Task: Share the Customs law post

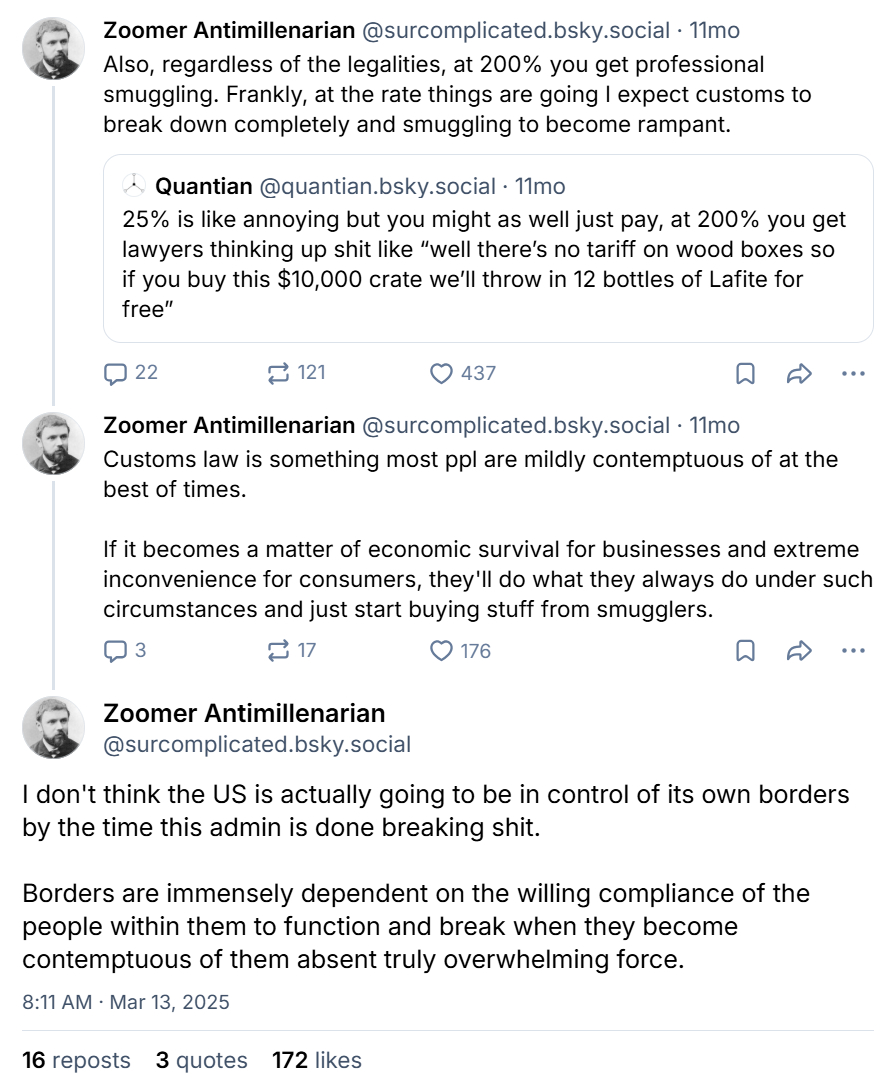Action: (x=798, y=651)
